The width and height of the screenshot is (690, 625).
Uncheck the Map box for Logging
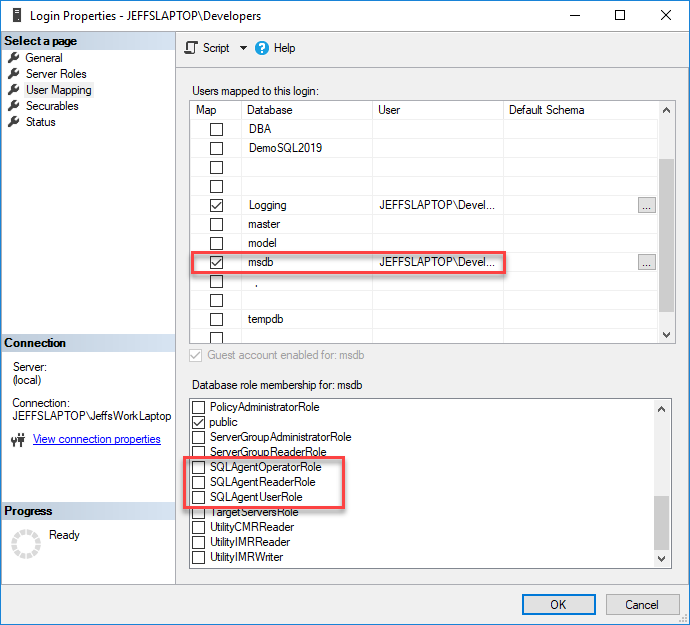coord(216,206)
